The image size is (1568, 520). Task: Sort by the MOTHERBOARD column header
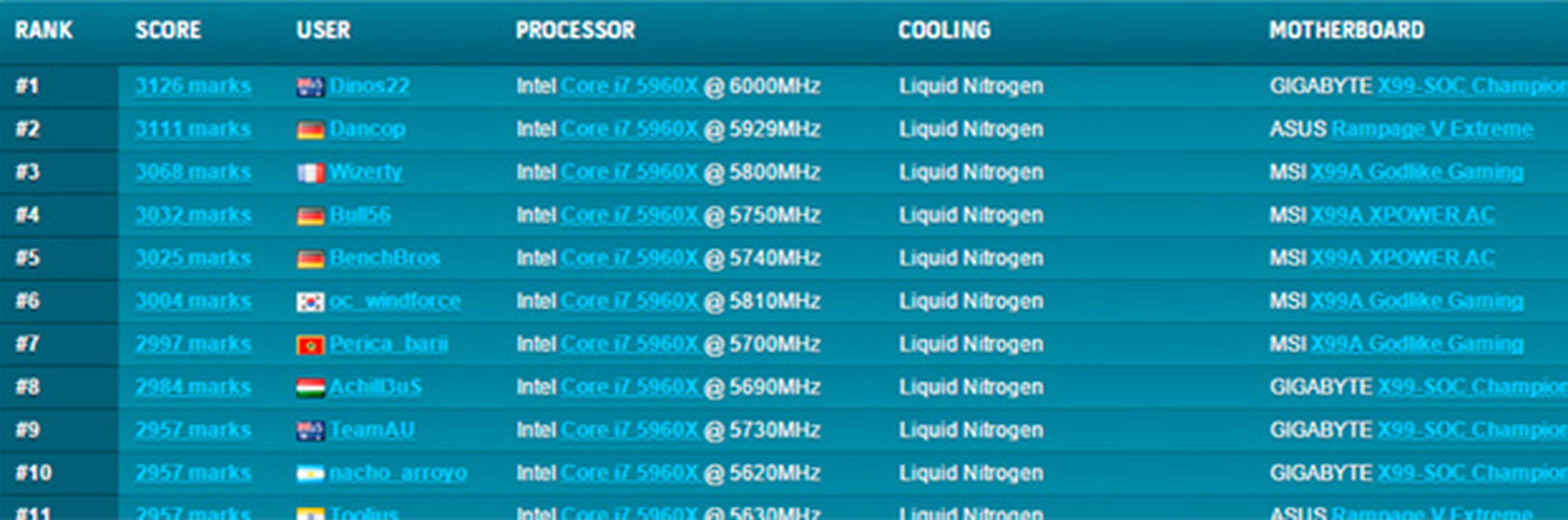click(x=1346, y=30)
